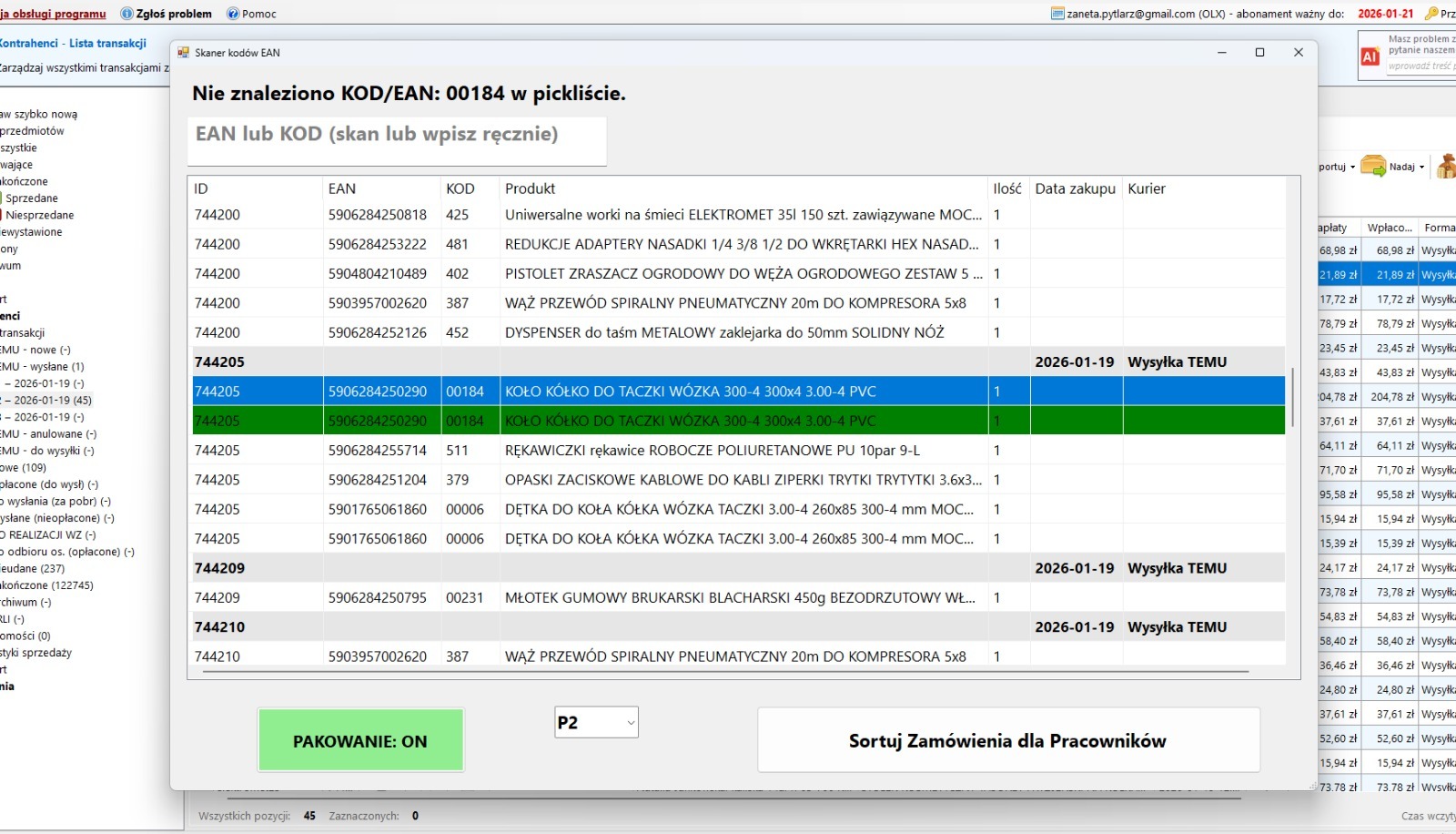Select the DYSPENSER do taśm METALOWY row
The image size is (1456, 834).
[737, 333]
